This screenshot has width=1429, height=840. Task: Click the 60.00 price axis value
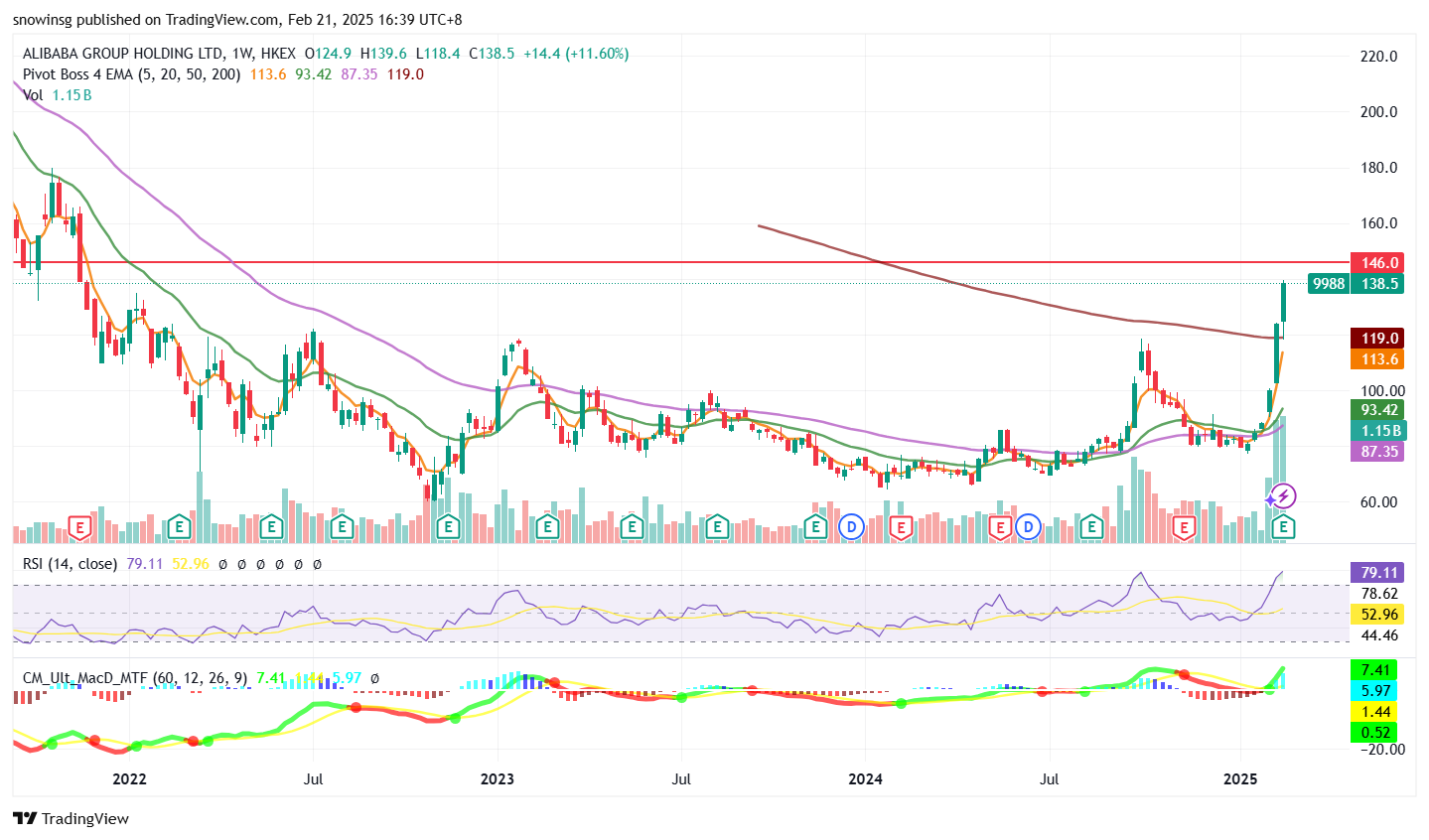pyautogui.click(x=1378, y=502)
